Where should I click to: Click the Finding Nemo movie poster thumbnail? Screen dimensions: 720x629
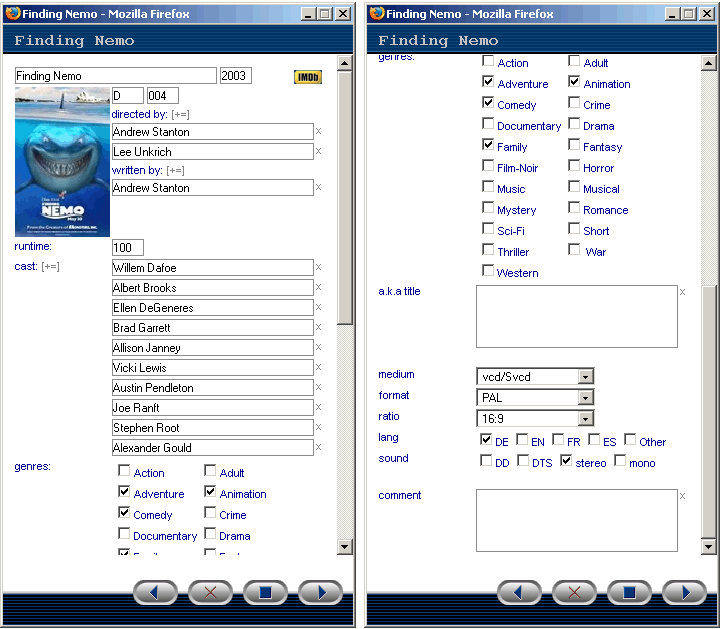click(62, 162)
